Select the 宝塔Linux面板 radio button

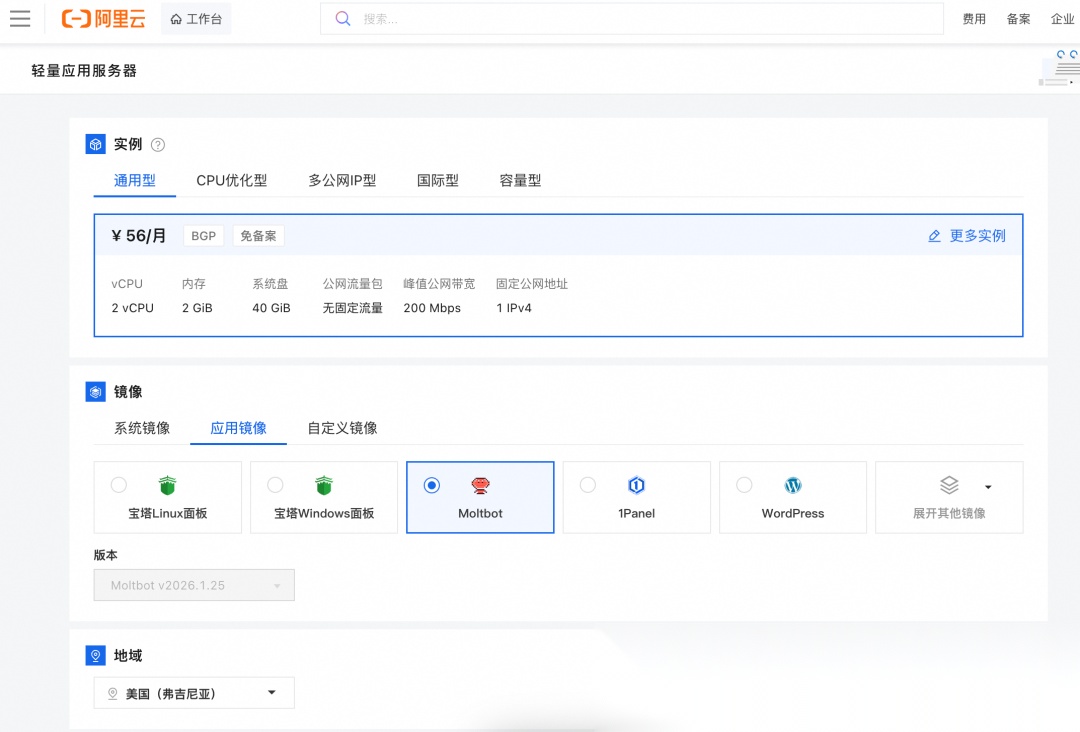click(x=118, y=485)
